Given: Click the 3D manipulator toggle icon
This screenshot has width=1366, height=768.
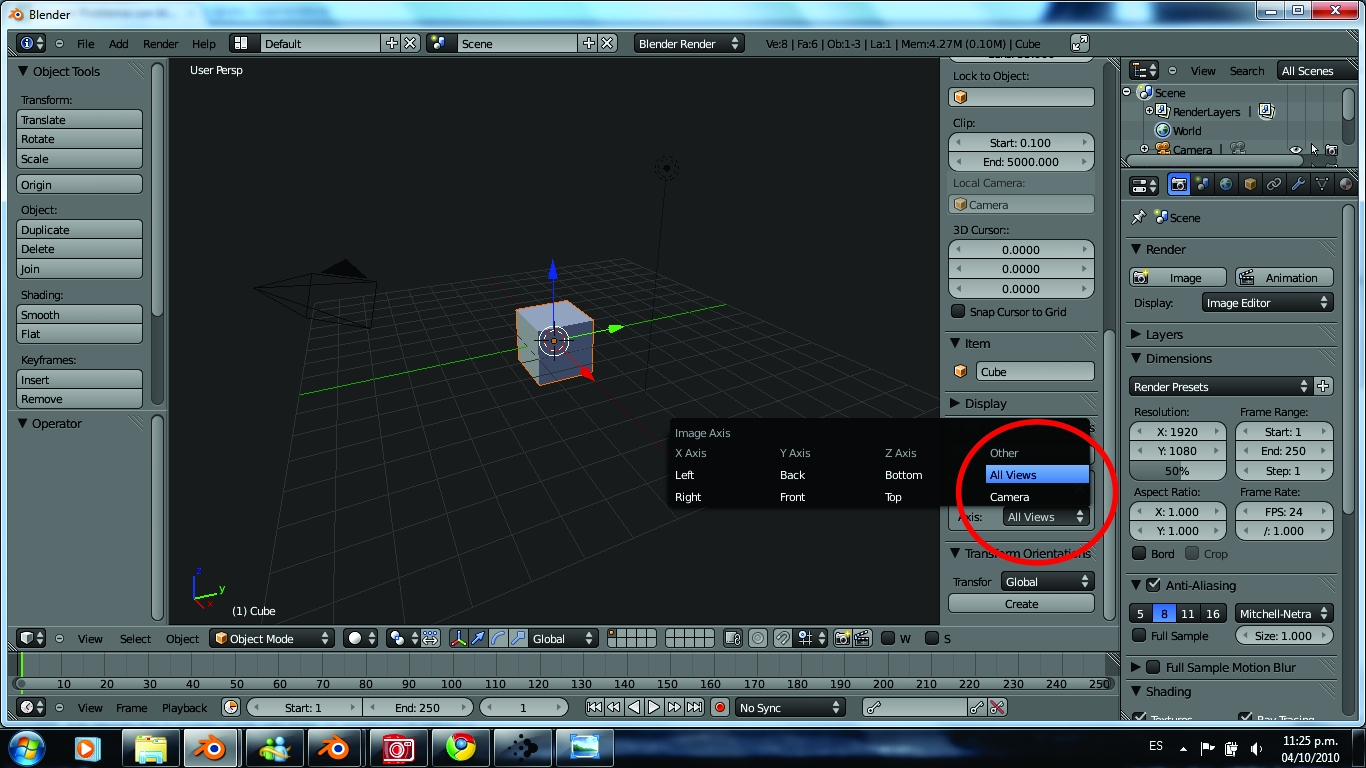Looking at the screenshot, I should (x=458, y=638).
